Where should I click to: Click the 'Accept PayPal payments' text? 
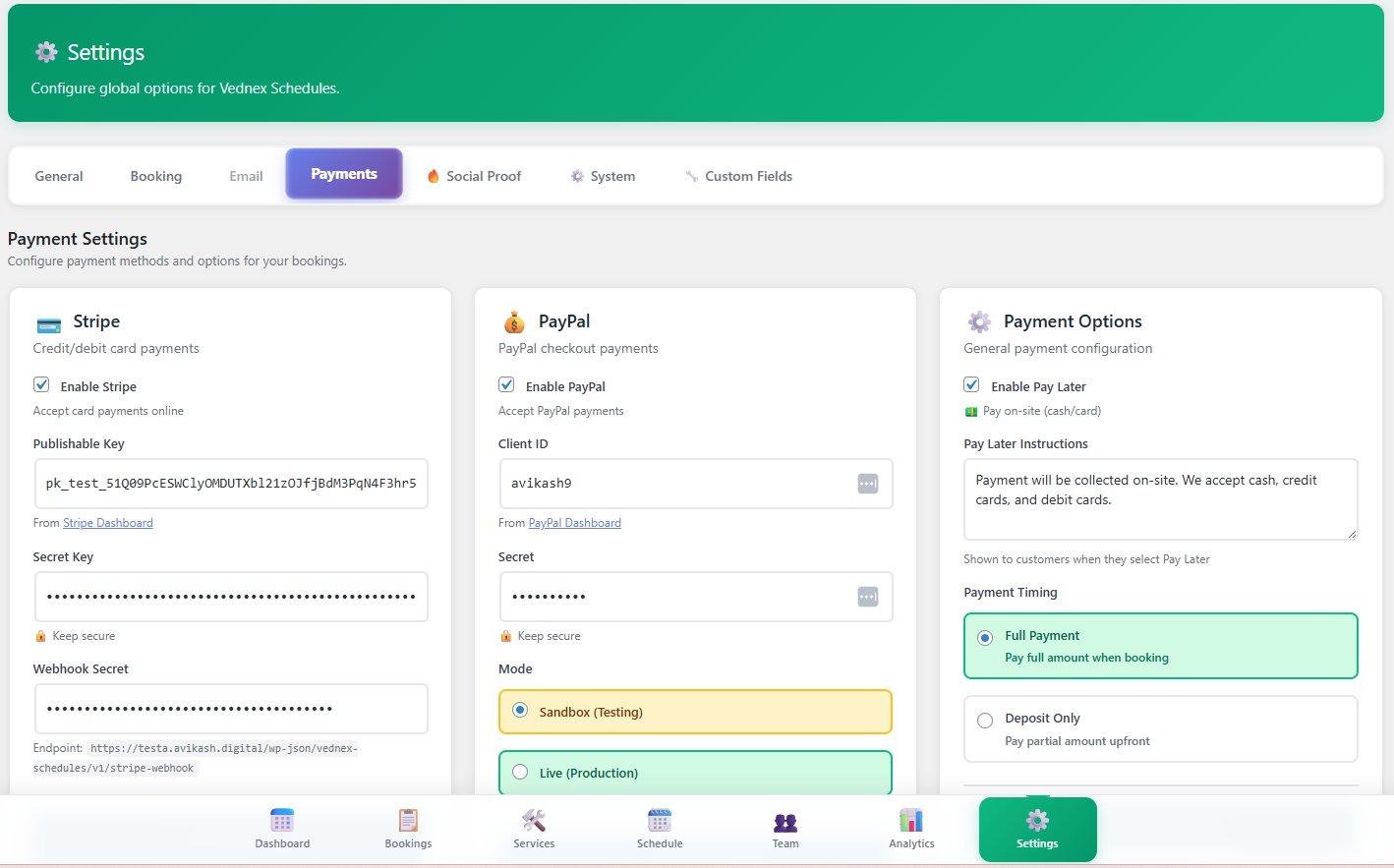pos(561,411)
